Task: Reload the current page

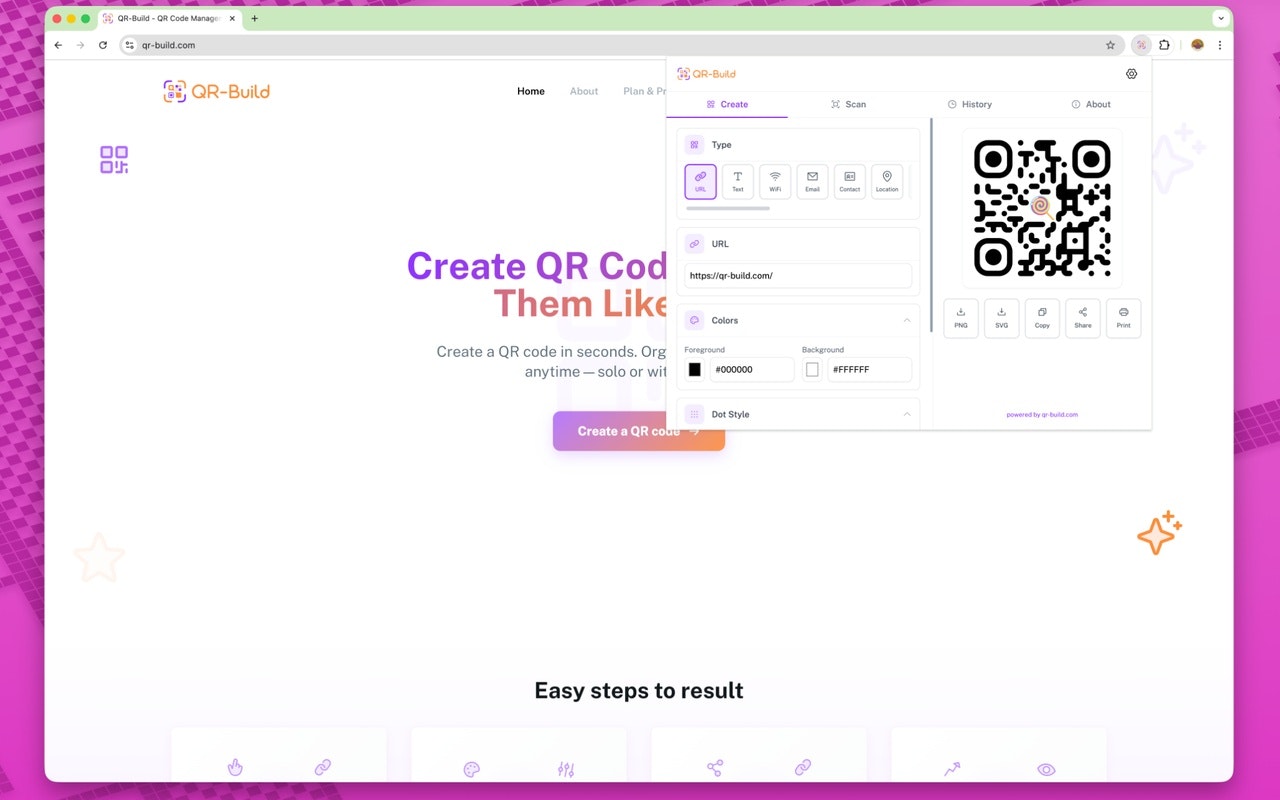Action: point(103,45)
